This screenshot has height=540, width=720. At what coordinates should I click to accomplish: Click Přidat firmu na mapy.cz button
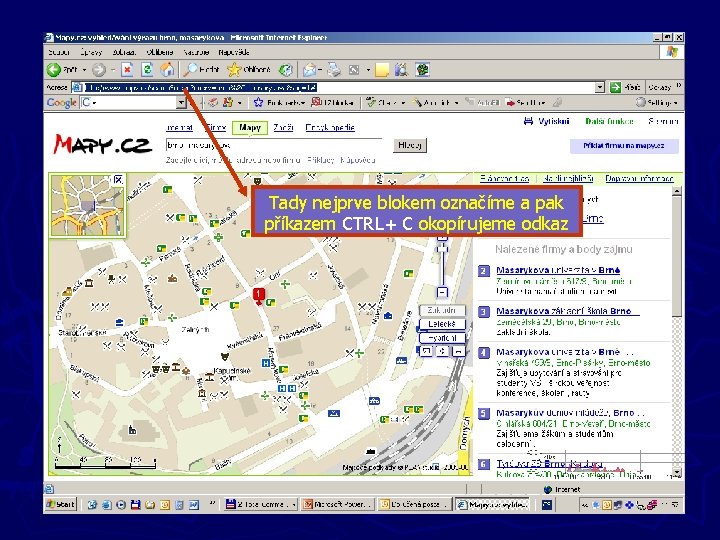624,146
